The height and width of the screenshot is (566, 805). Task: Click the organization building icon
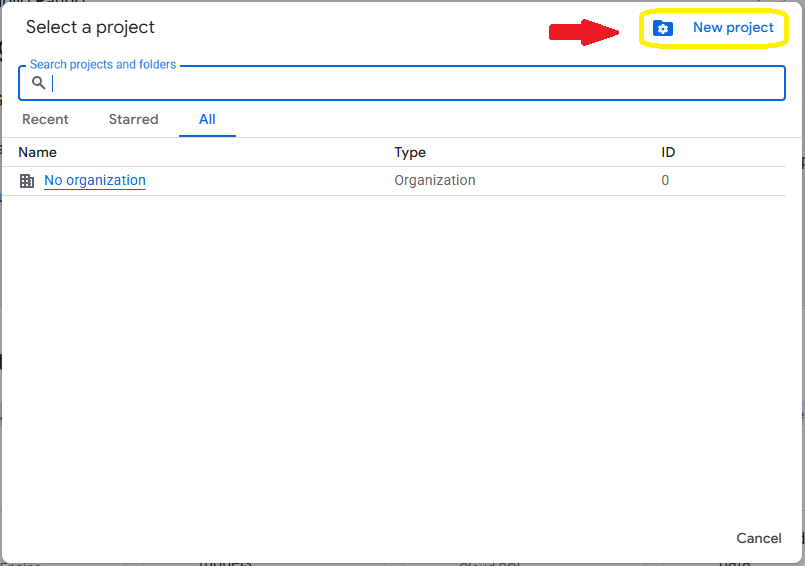27,181
